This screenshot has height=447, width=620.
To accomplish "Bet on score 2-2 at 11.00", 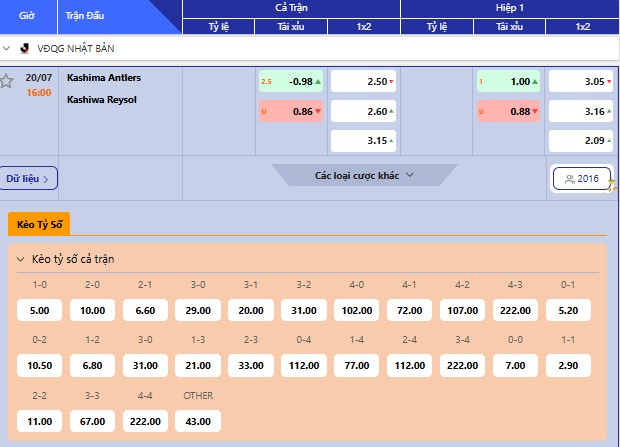I will 40,421.
